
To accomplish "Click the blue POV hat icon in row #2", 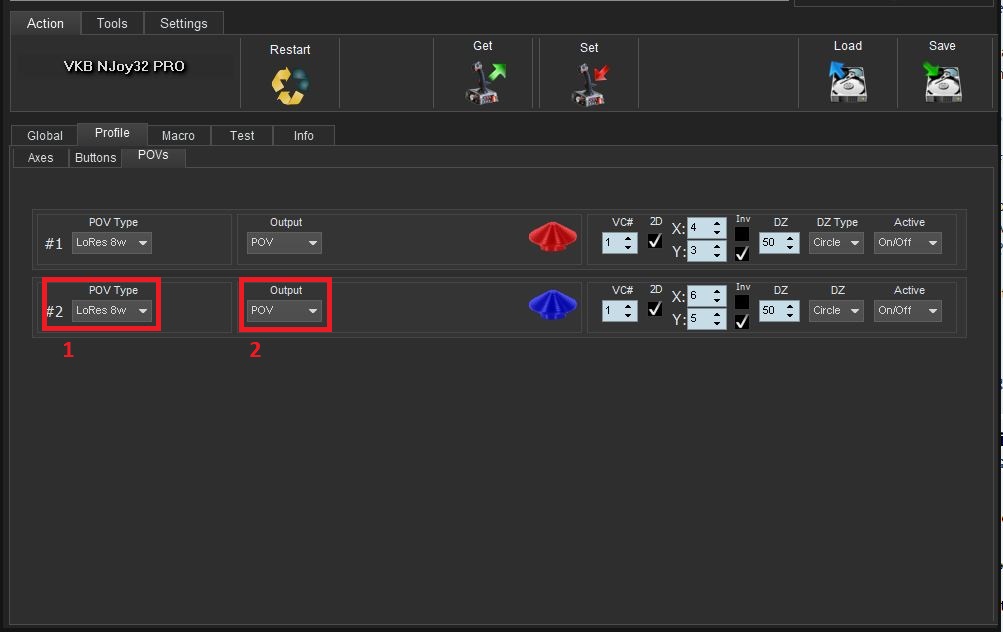I will [x=553, y=304].
